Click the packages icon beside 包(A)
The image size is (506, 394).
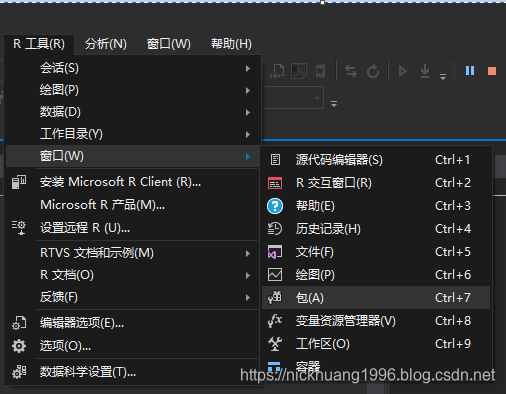point(275,298)
